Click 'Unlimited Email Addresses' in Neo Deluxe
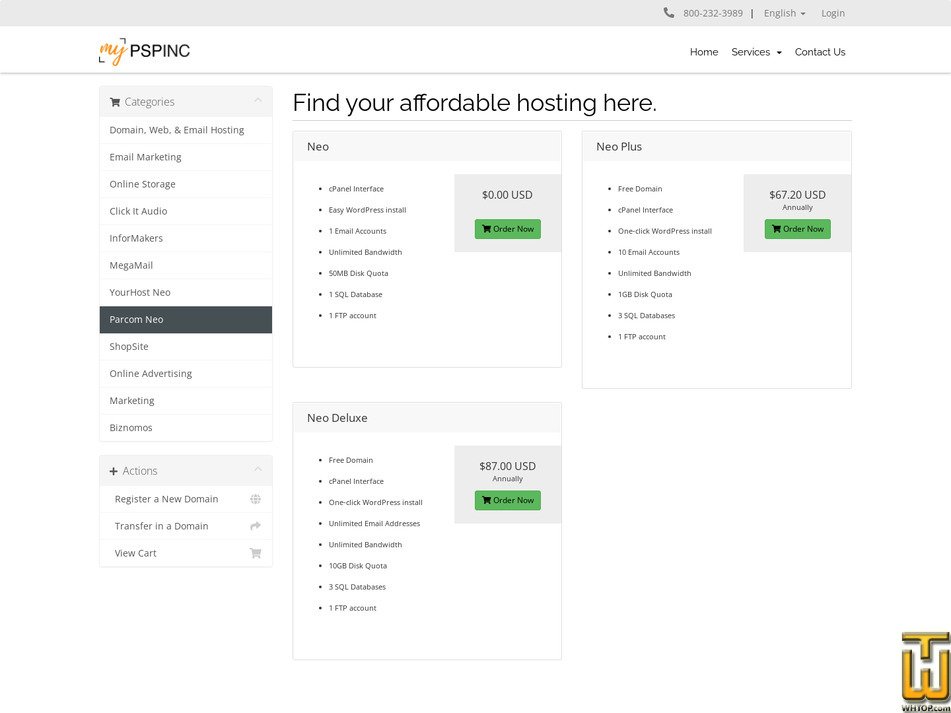The image size is (951, 713). tap(374, 523)
